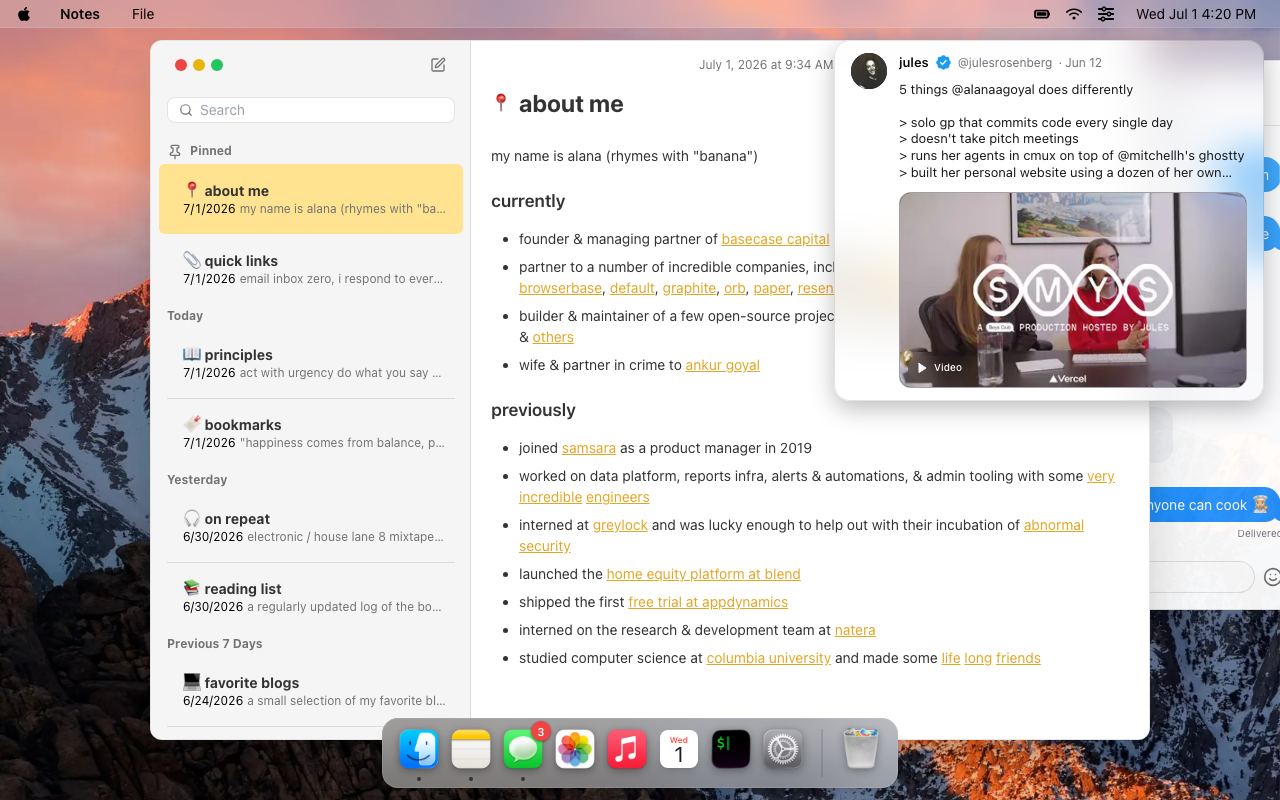Open the File menu

tap(143, 14)
